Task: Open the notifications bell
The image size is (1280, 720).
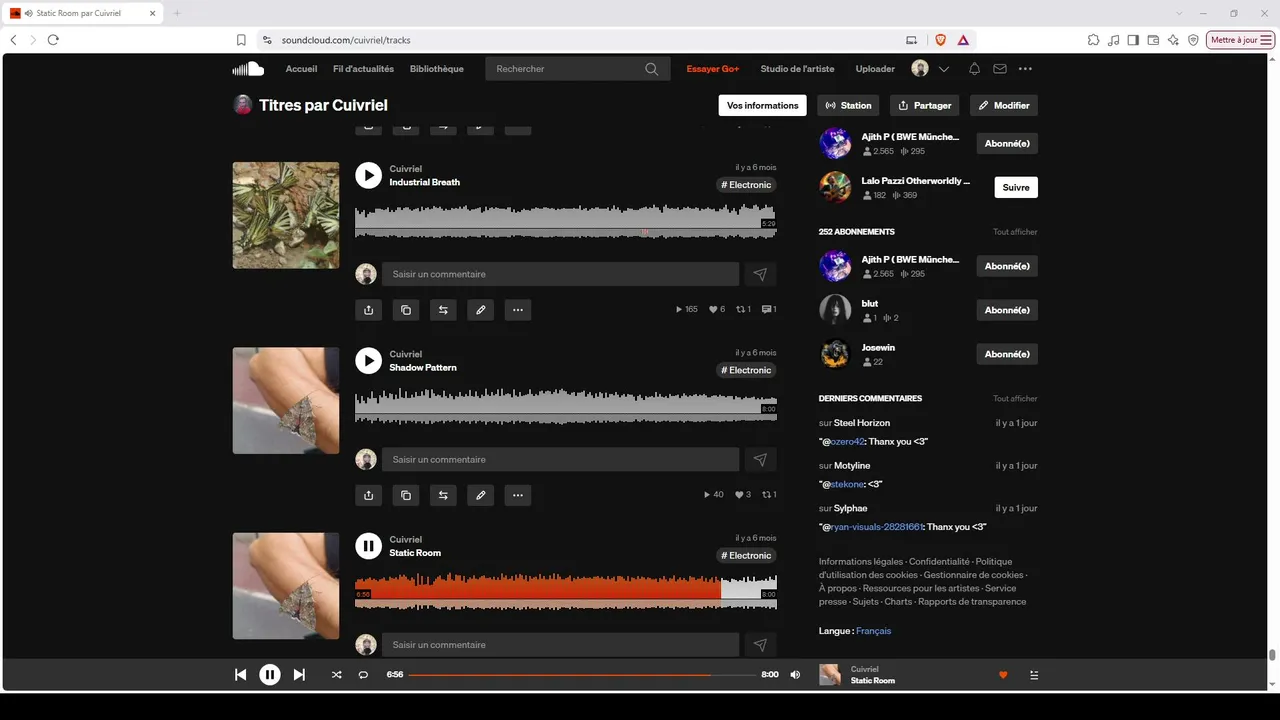Action: point(974,69)
